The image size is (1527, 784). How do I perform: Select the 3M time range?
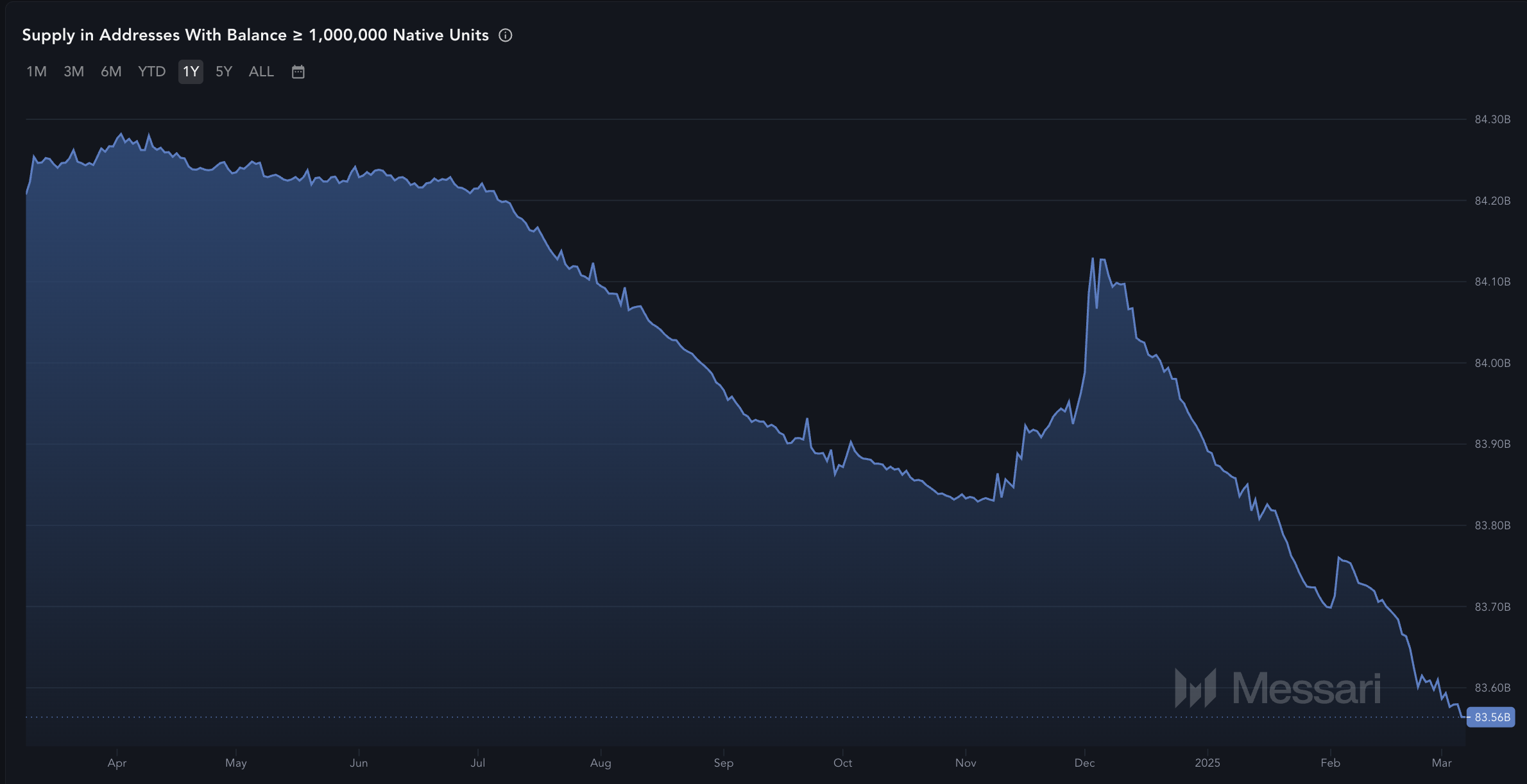(x=74, y=72)
